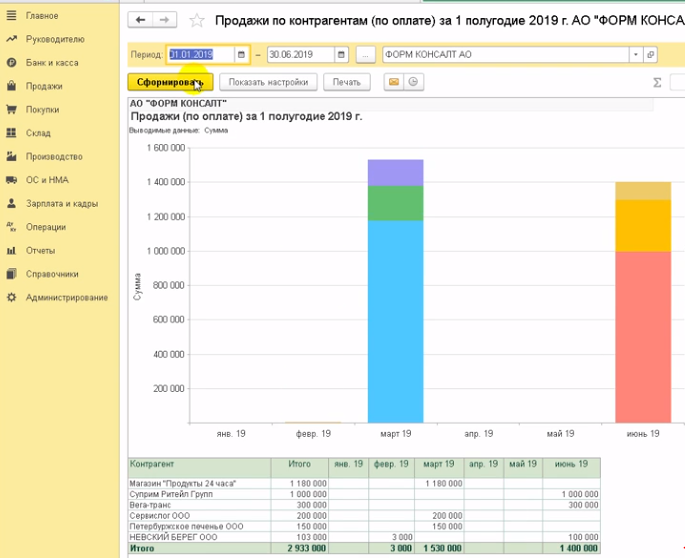Click blue segment of March bar
The height and width of the screenshot is (558, 685).
tap(395, 320)
